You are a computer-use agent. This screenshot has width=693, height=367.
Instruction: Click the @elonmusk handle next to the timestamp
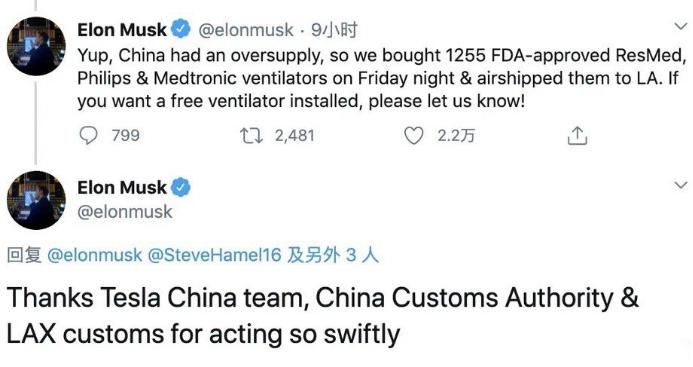pyautogui.click(x=246, y=30)
